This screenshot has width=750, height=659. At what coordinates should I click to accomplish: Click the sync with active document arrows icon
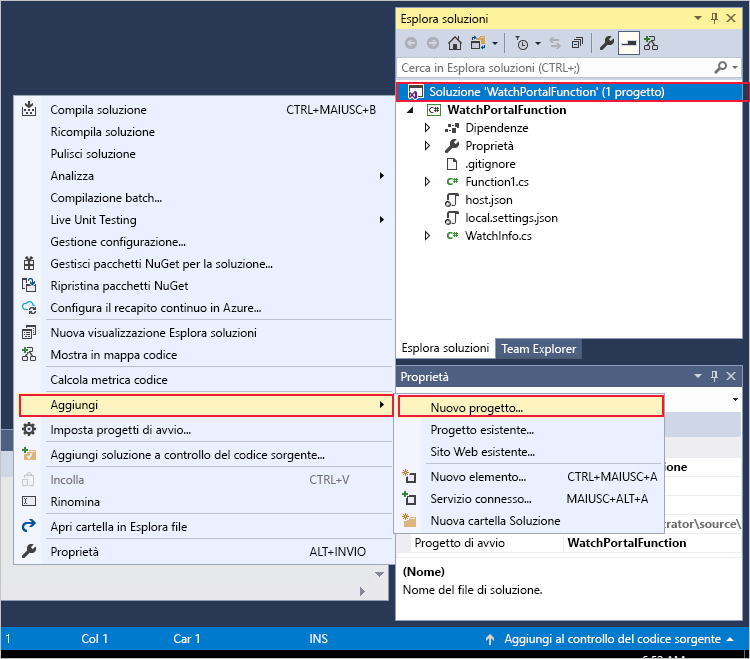tap(555, 44)
